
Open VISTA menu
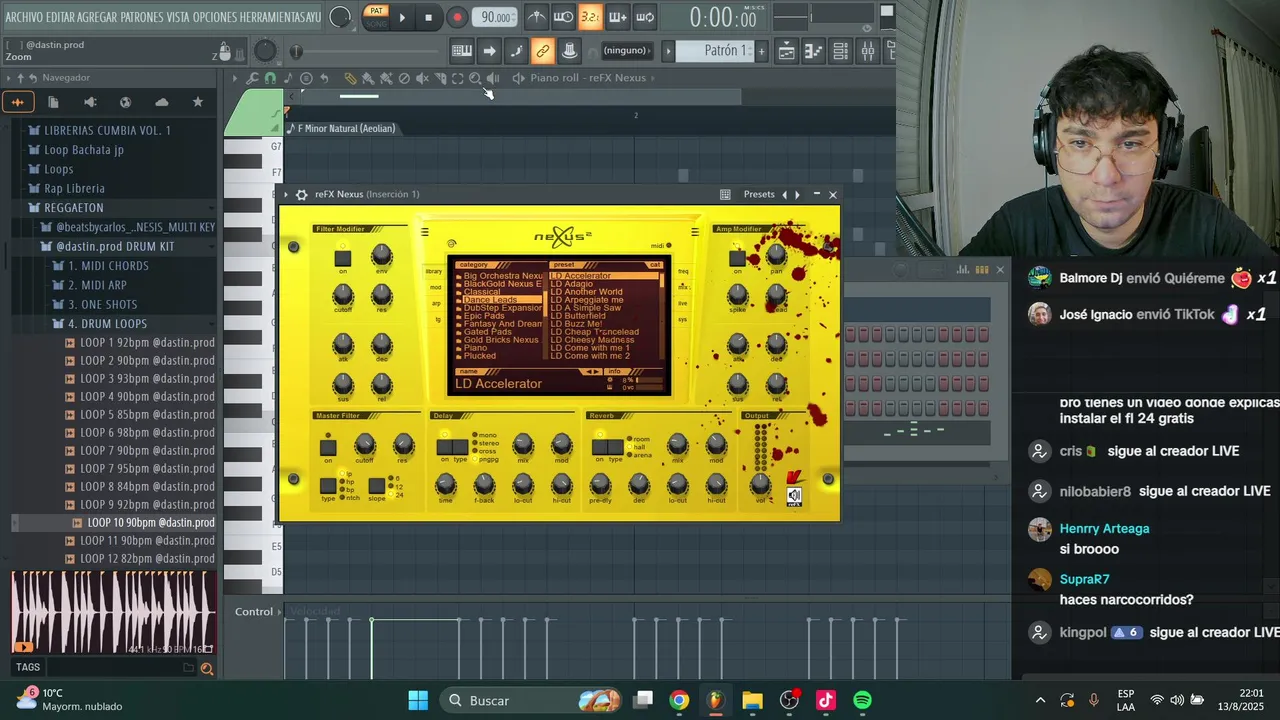click(x=179, y=17)
